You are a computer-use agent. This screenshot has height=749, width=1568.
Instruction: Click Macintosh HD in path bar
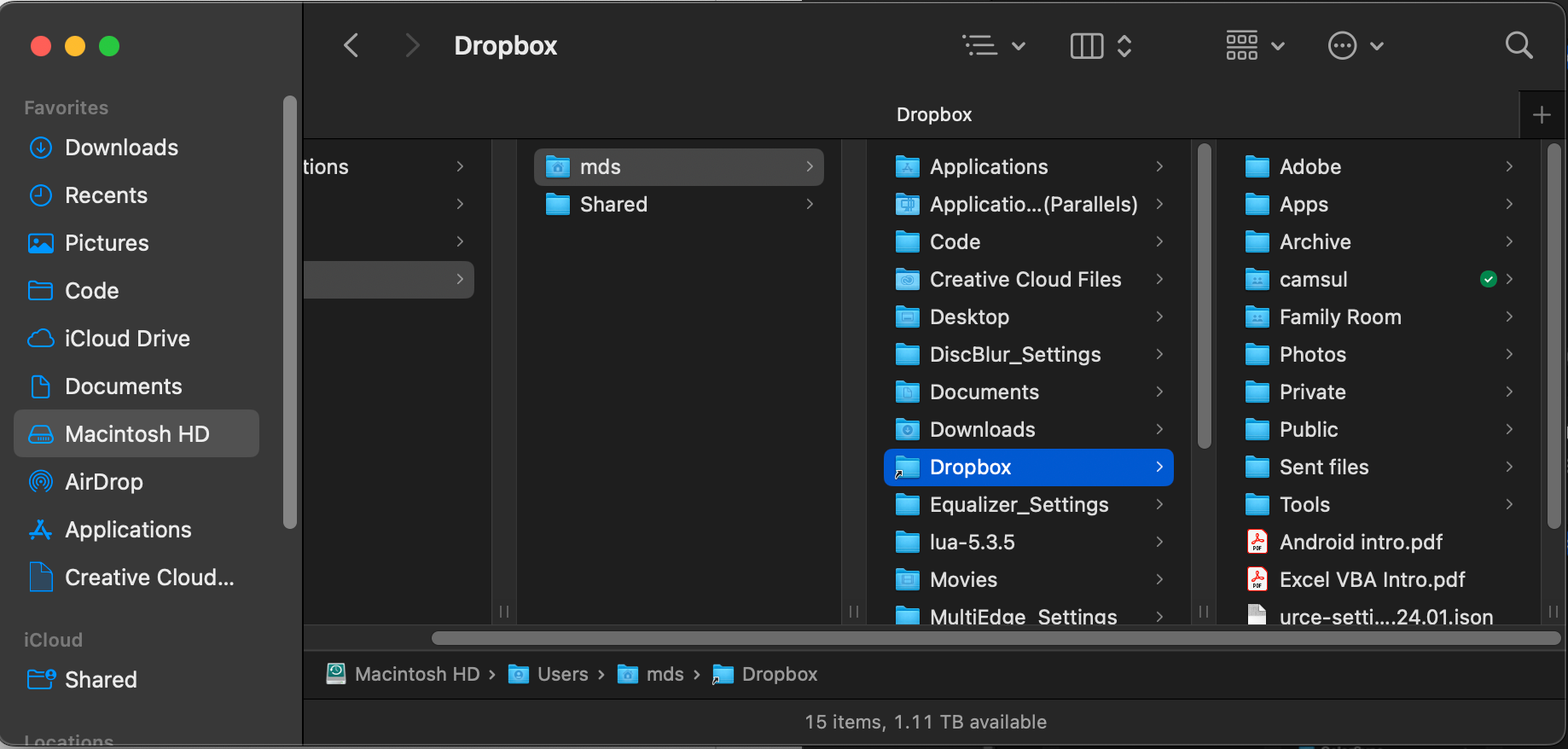[x=404, y=675]
